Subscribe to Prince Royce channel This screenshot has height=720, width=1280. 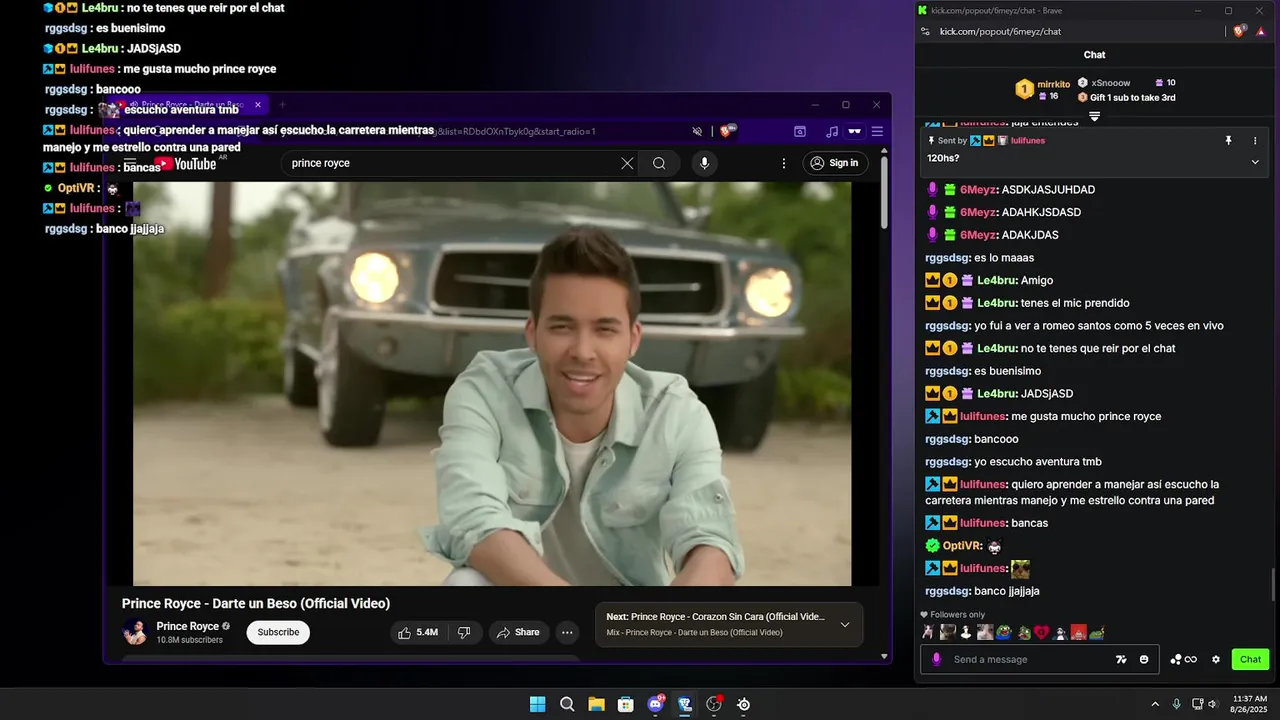278,632
